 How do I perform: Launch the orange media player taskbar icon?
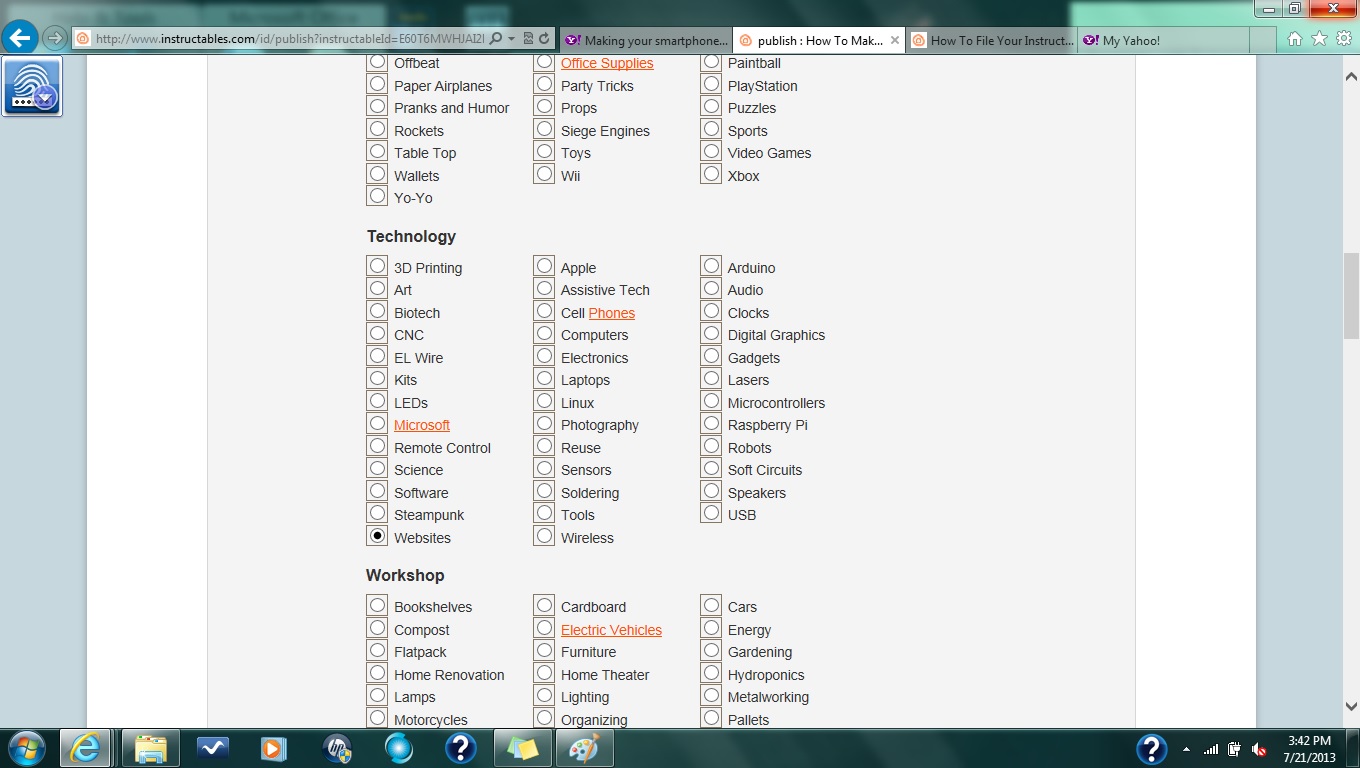(273, 748)
